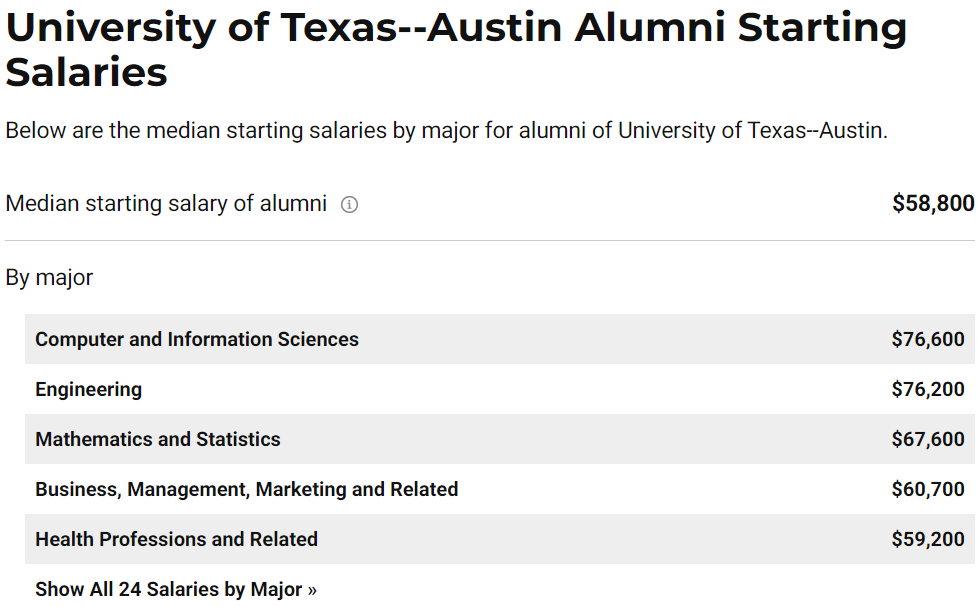The image size is (978, 607).
Task: Click the $58,800 median salary figure
Action: pos(933,203)
